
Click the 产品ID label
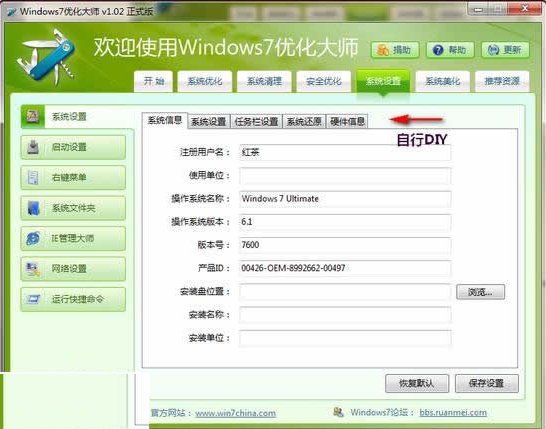point(214,268)
